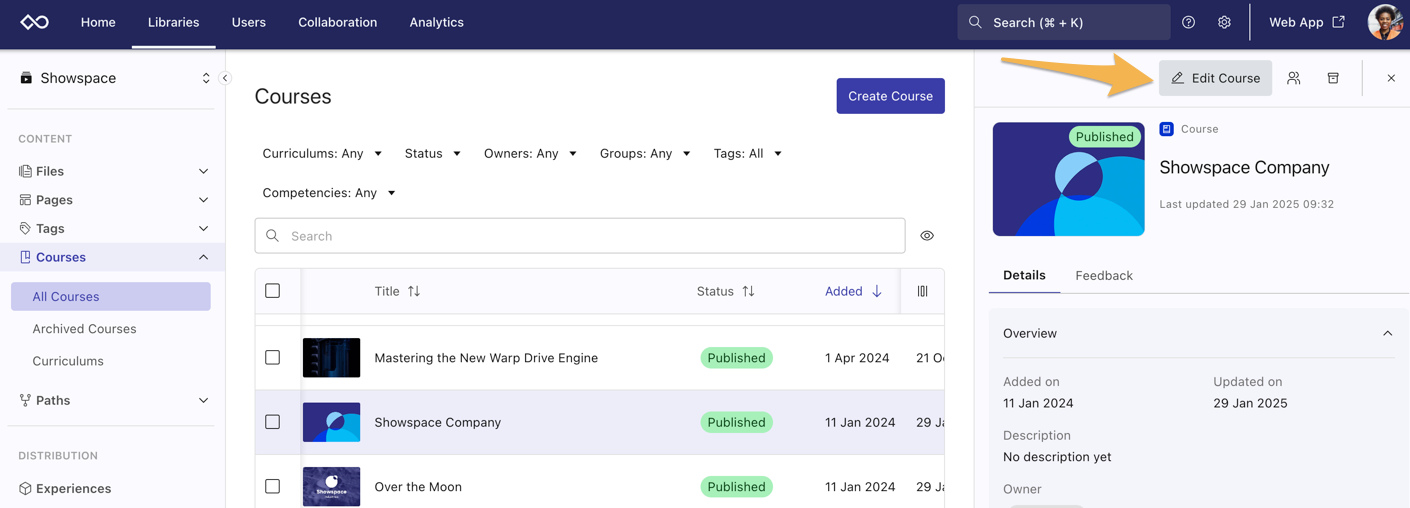The height and width of the screenshot is (508, 1410).
Task: Click the Over the Moon course thumbnail
Action: click(331, 486)
